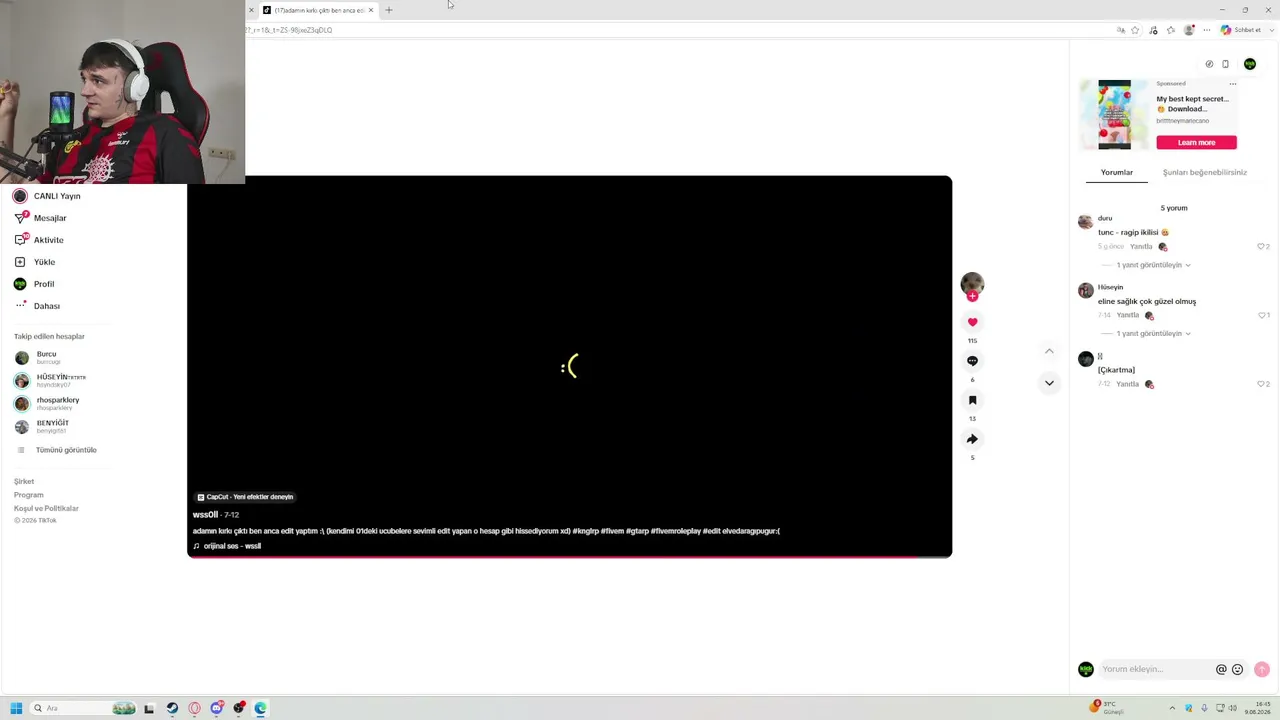The width and height of the screenshot is (1280, 720).
Task: Open the Program footer link
Action: (x=29, y=495)
